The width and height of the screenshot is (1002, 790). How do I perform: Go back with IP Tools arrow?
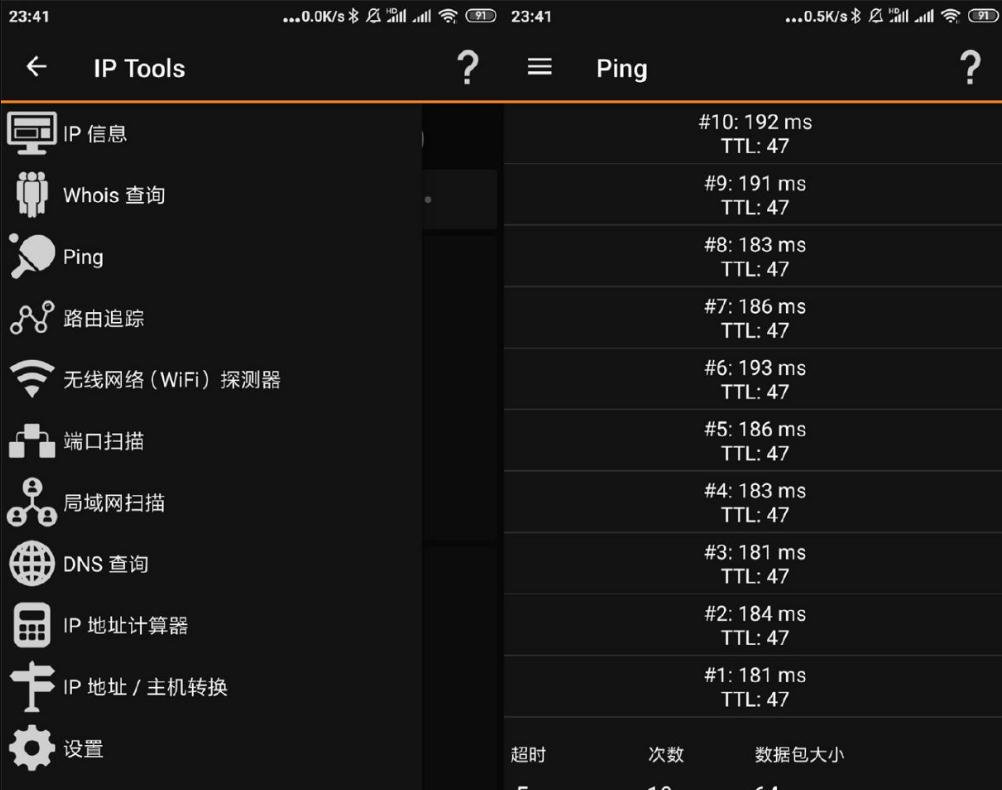[x=36, y=66]
